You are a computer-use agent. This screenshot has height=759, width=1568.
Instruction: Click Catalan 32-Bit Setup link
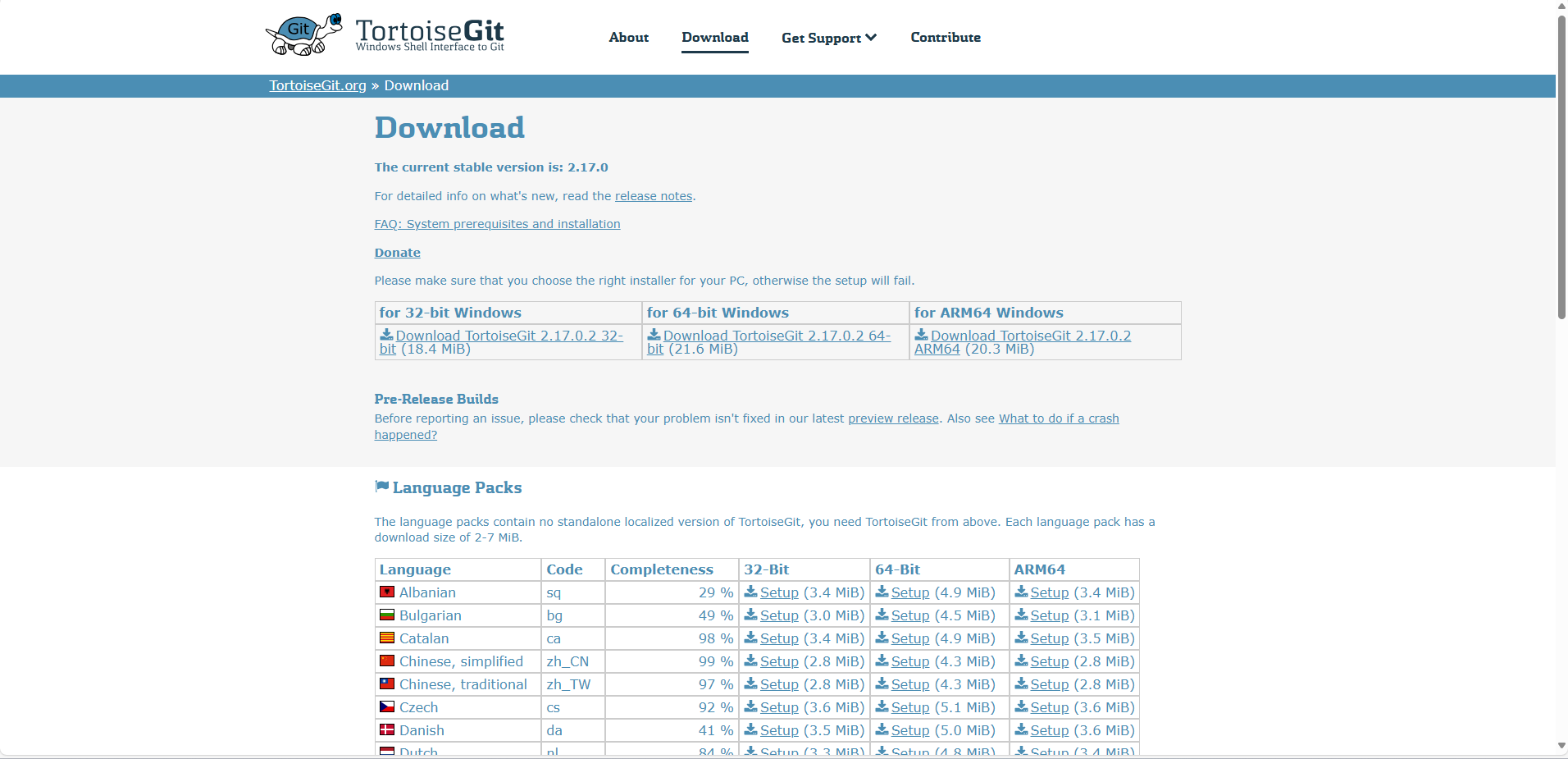tap(779, 638)
